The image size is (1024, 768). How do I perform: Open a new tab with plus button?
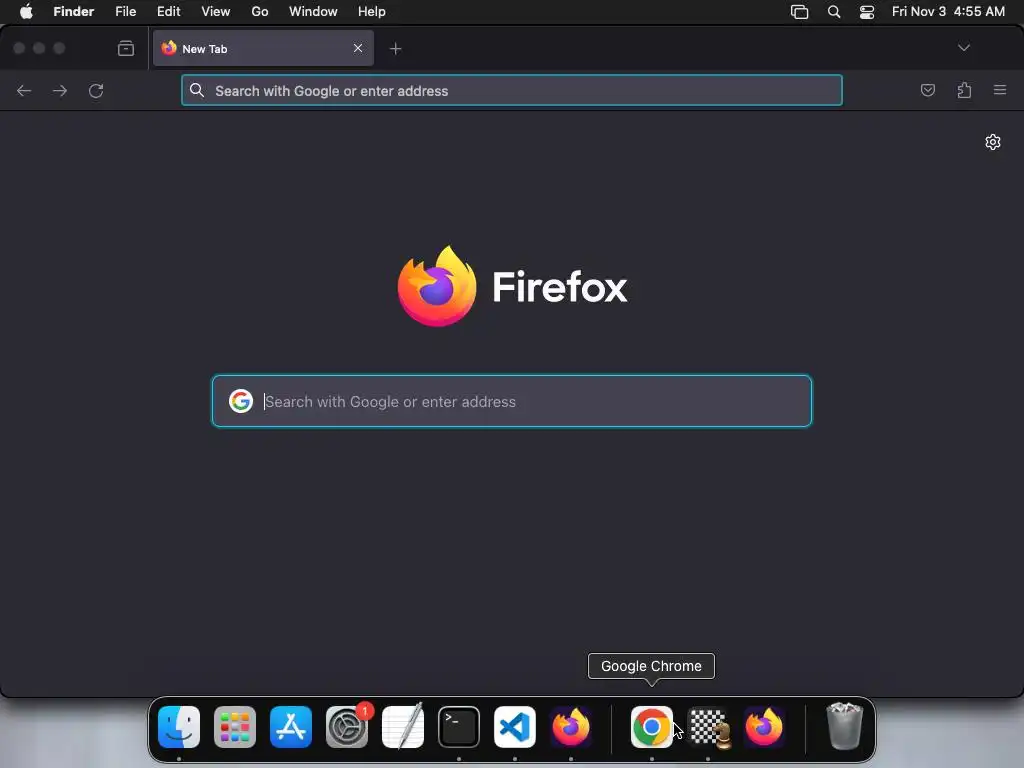tap(395, 49)
